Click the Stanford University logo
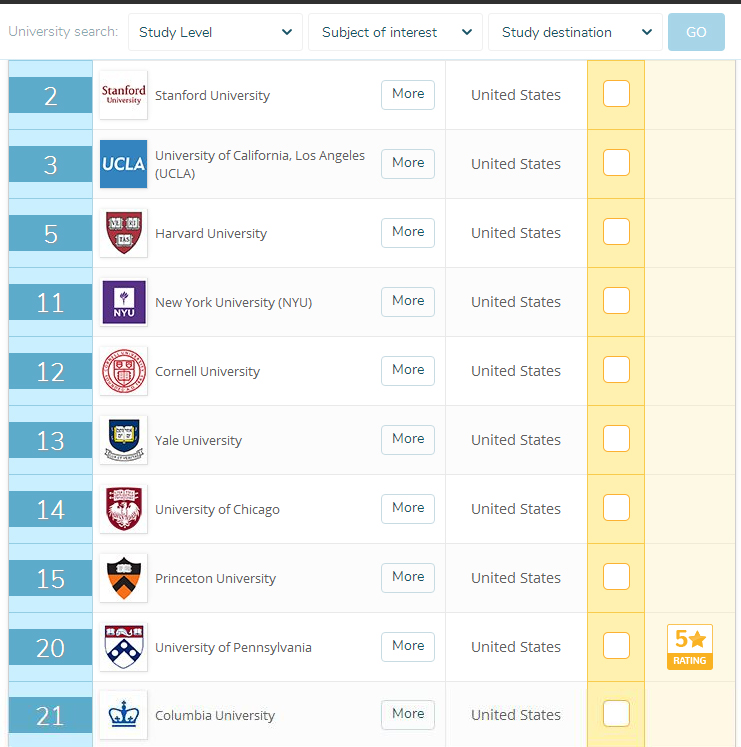The width and height of the screenshot is (741, 747). [x=123, y=95]
